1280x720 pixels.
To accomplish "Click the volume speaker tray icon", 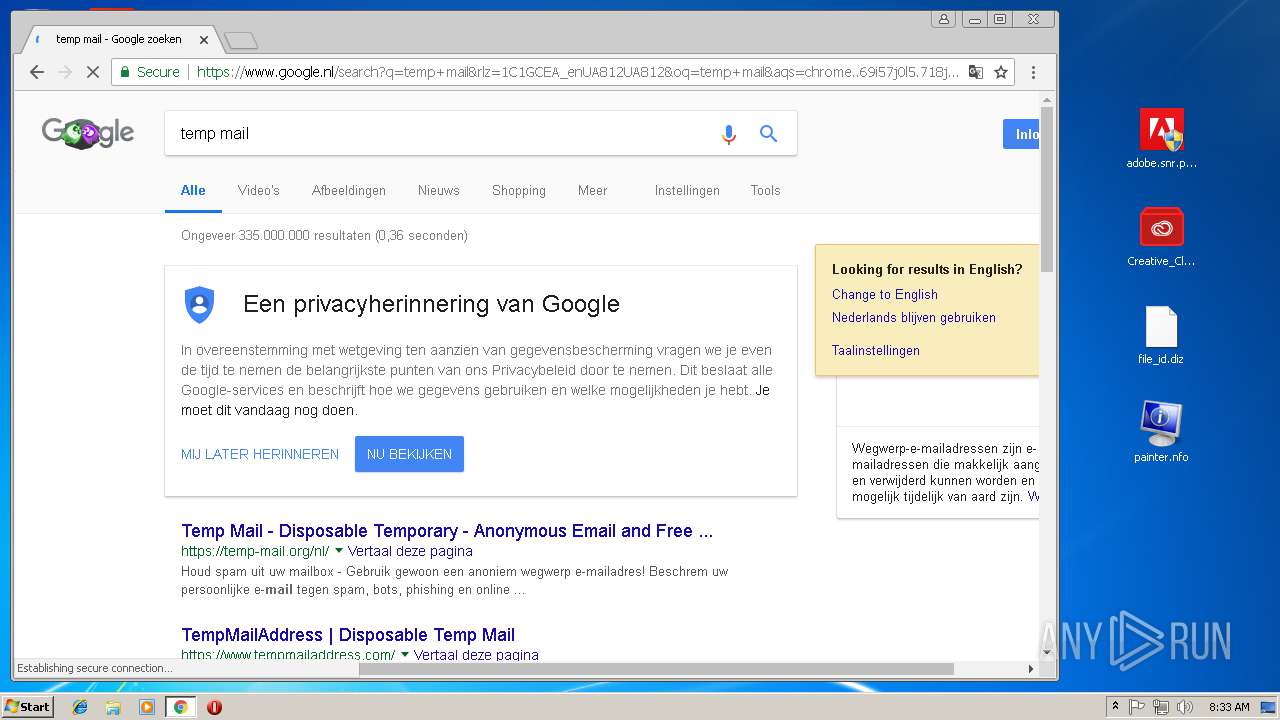I will [x=1184, y=707].
